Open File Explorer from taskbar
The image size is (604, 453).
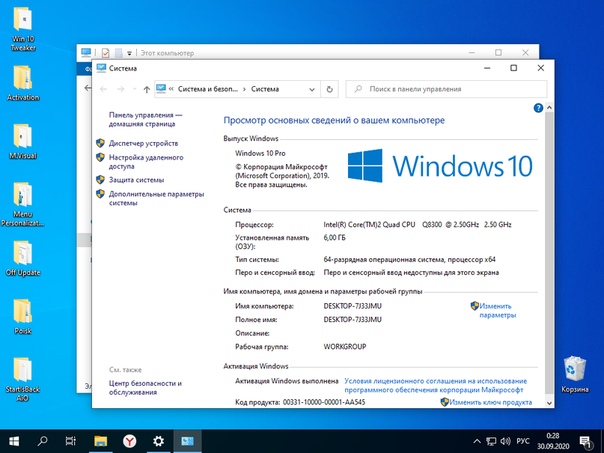101,441
